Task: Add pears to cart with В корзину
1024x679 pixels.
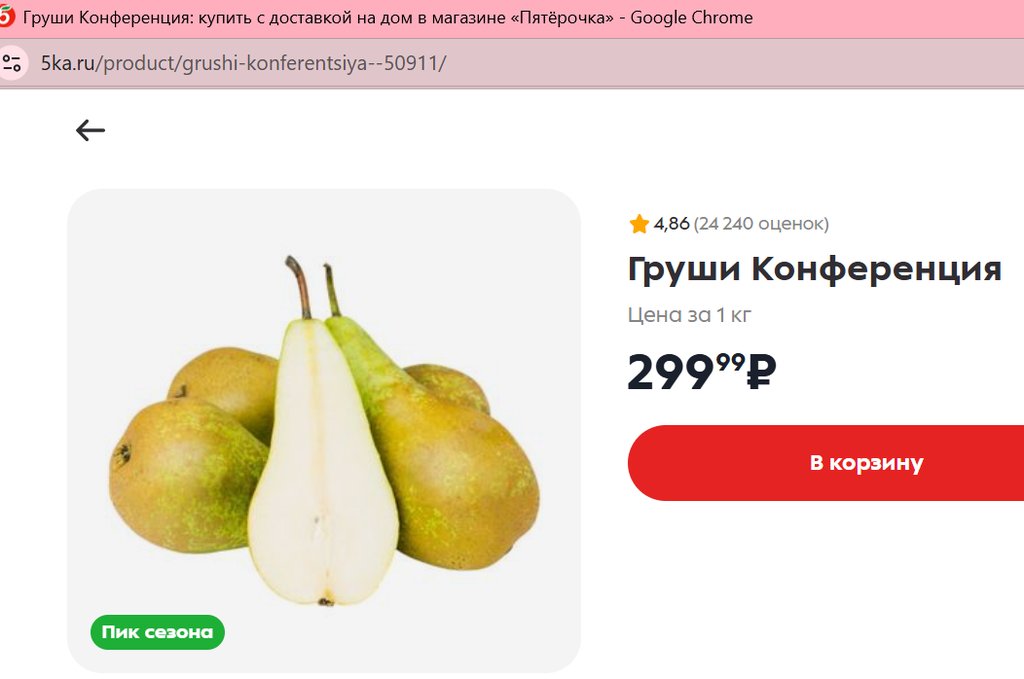Action: (x=825, y=463)
